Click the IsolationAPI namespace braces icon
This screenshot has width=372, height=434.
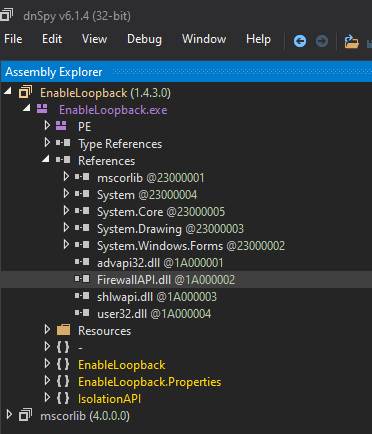click(63, 398)
